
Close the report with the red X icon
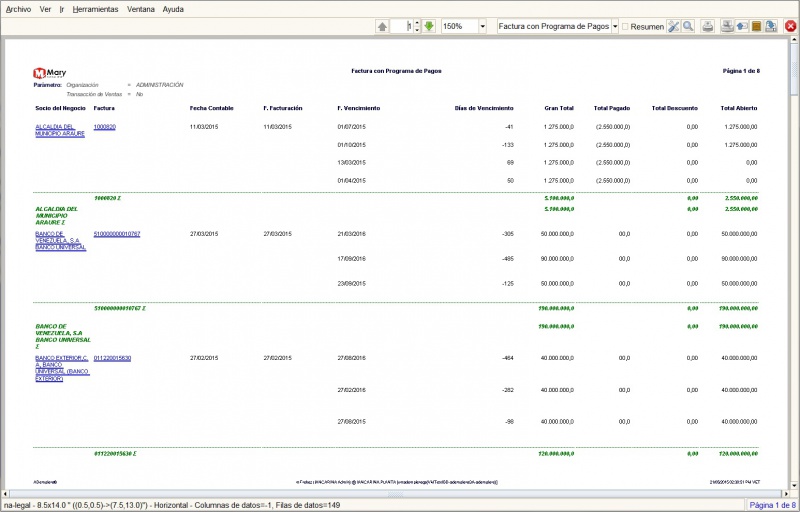tap(790, 27)
